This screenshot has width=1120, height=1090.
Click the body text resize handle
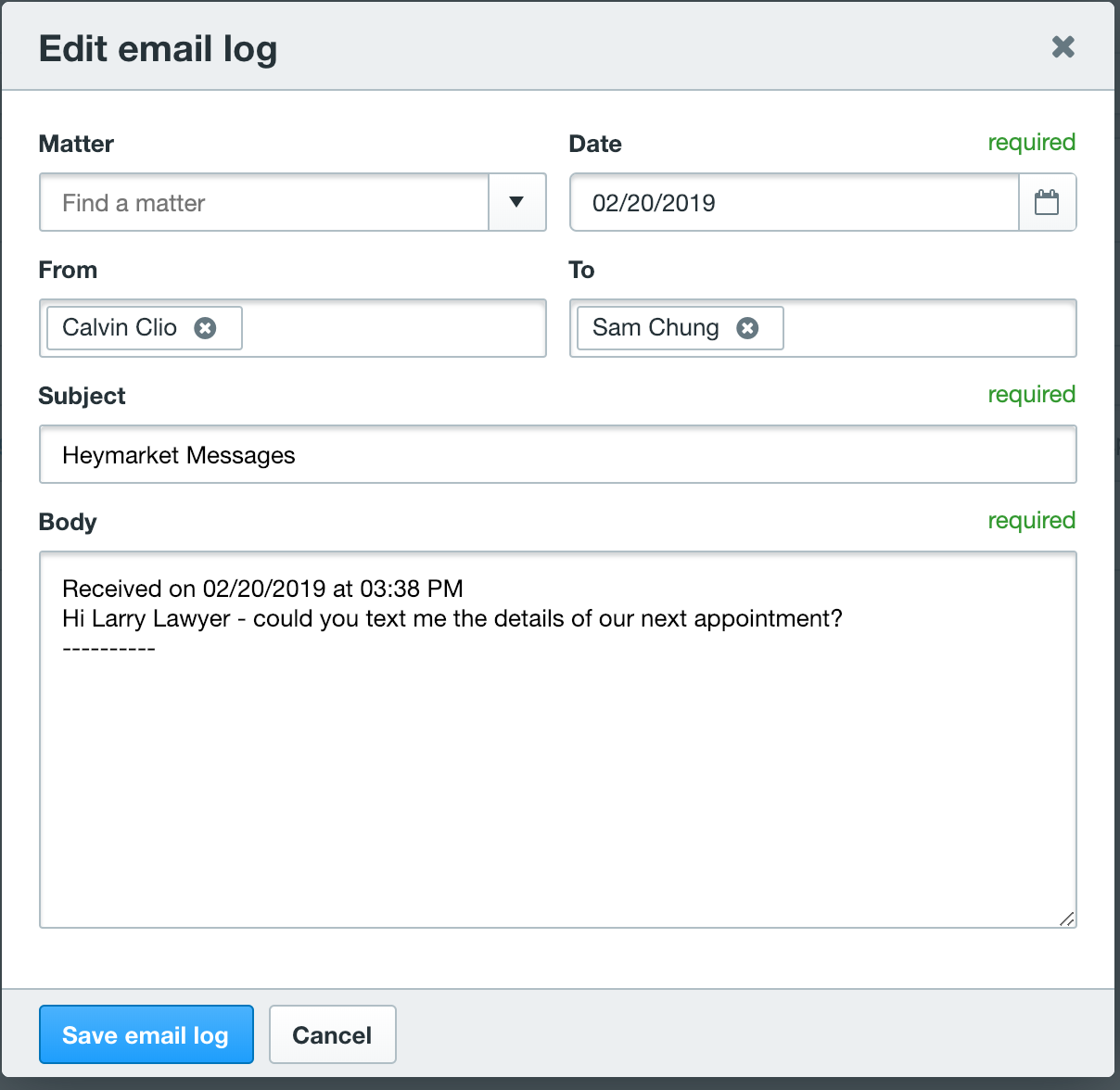(x=1066, y=918)
